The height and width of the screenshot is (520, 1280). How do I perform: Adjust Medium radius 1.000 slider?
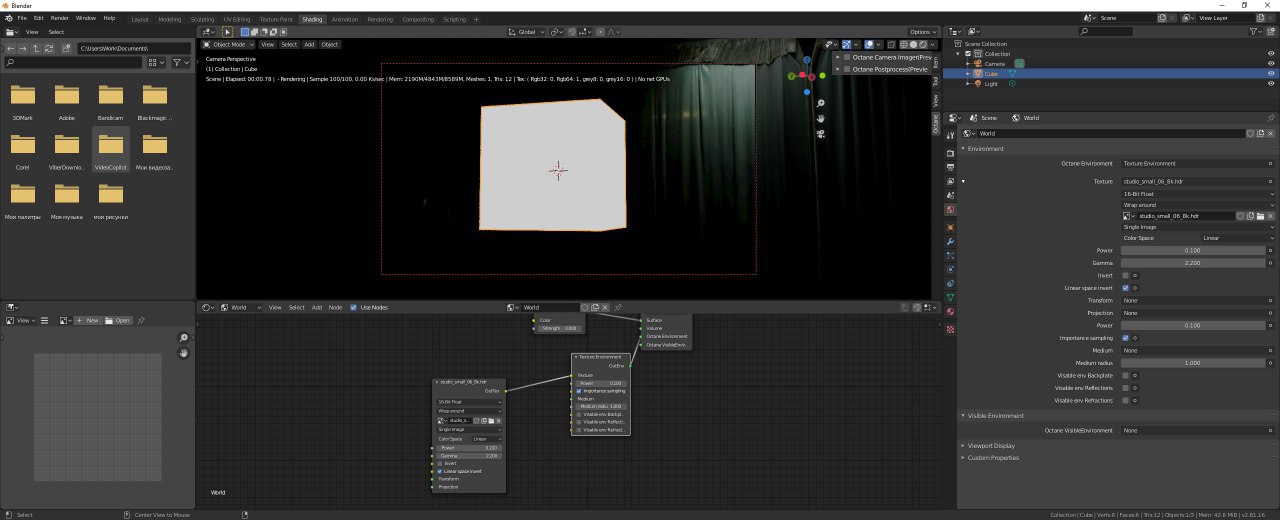click(x=1192, y=363)
